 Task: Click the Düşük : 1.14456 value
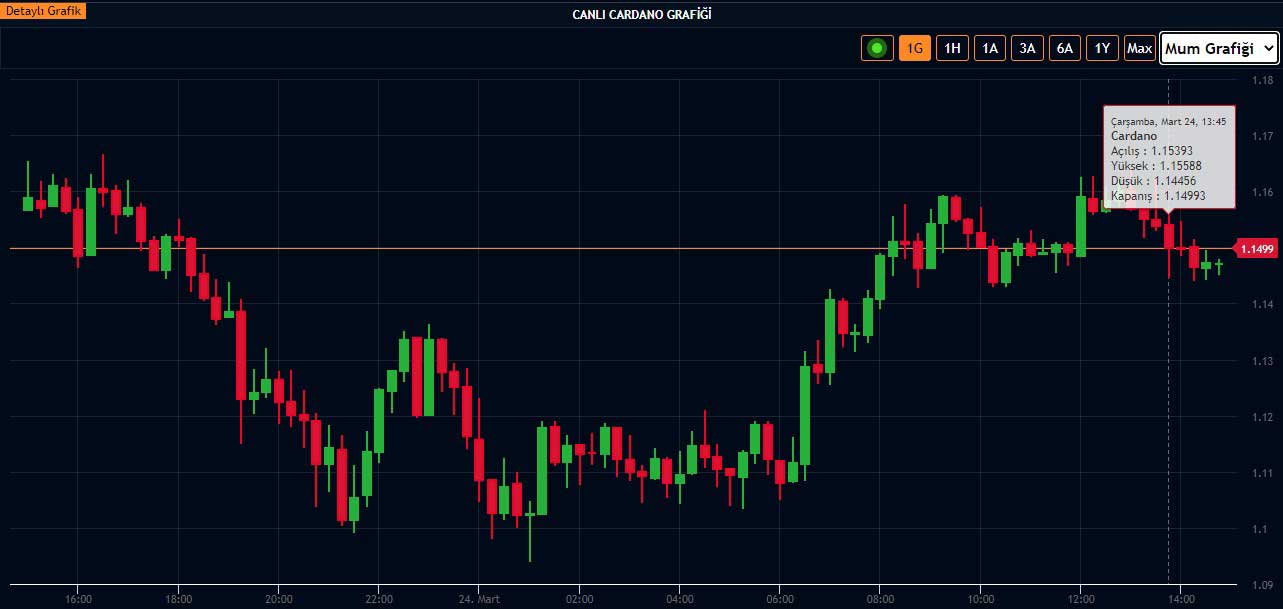click(x=1153, y=181)
